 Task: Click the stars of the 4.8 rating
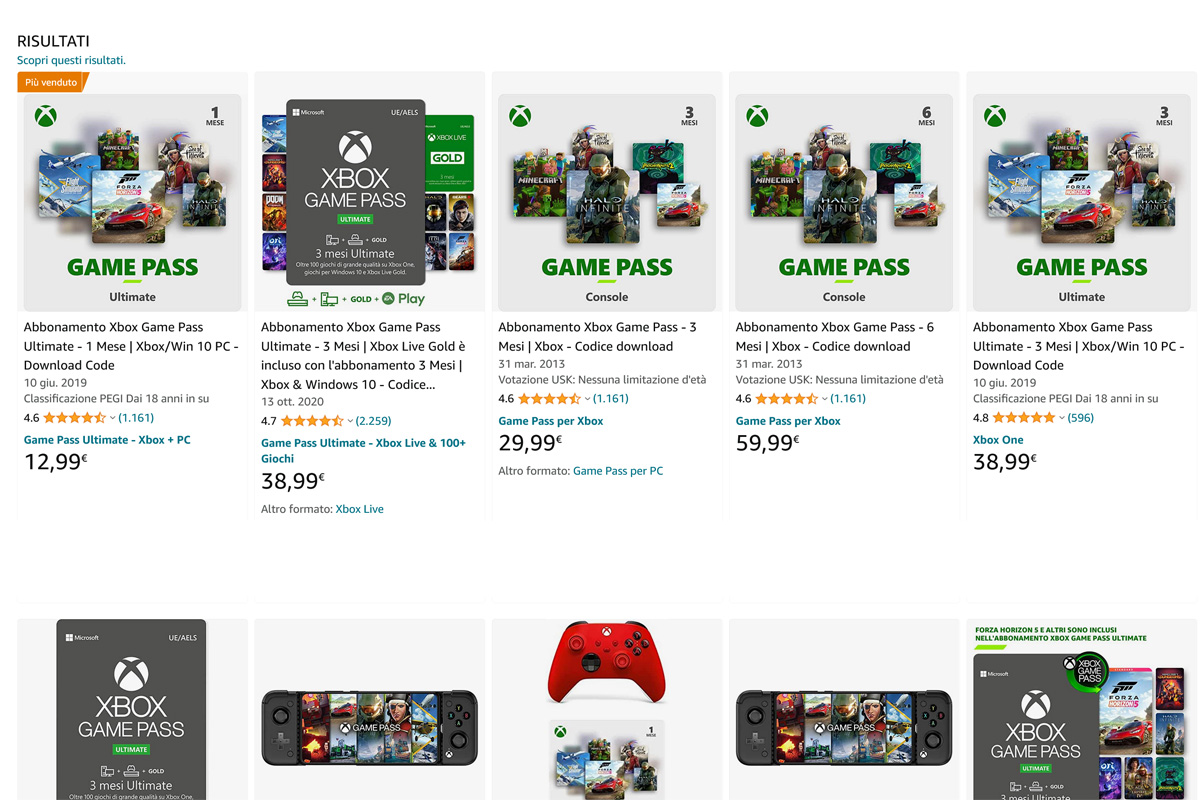[1023, 418]
